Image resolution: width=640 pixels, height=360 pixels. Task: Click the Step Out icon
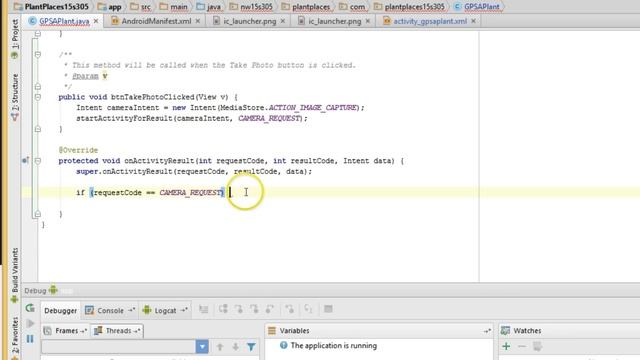[270, 309]
